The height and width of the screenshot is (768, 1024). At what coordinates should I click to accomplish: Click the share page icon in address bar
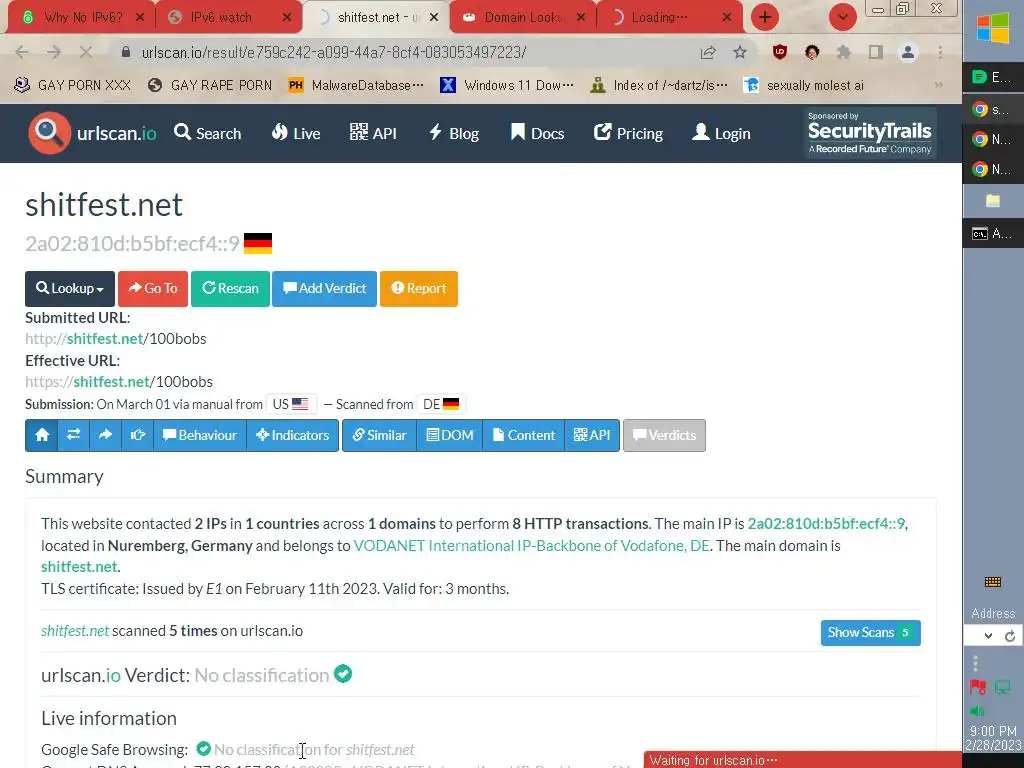point(708,52)
